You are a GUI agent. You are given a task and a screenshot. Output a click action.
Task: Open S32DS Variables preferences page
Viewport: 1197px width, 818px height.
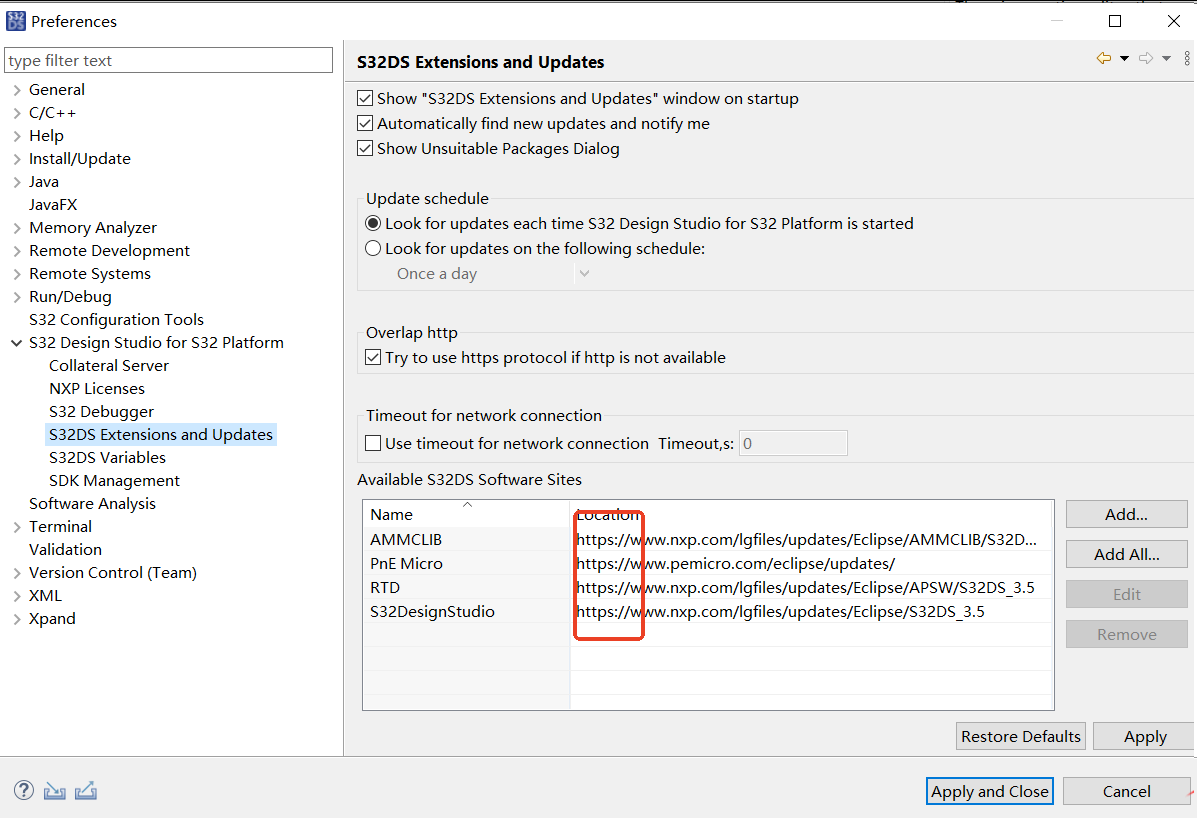coord(107,457)
